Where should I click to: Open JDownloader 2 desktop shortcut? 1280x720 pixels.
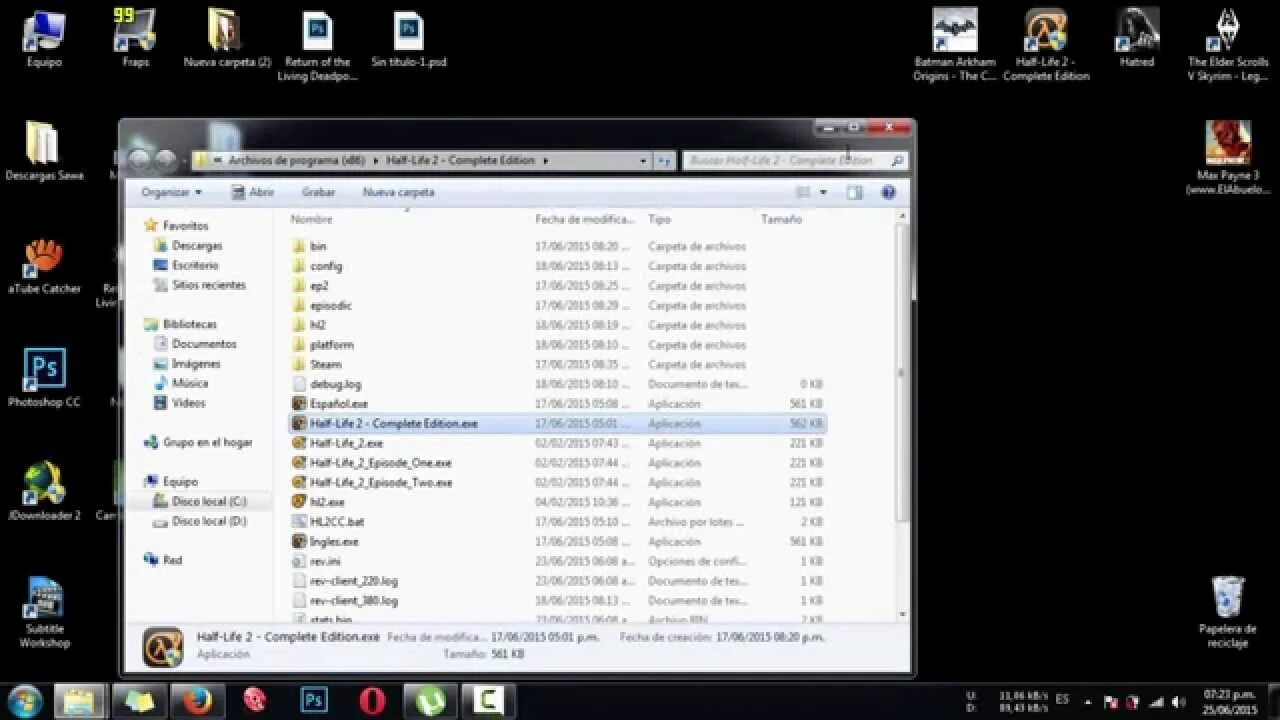pos(44,491)
